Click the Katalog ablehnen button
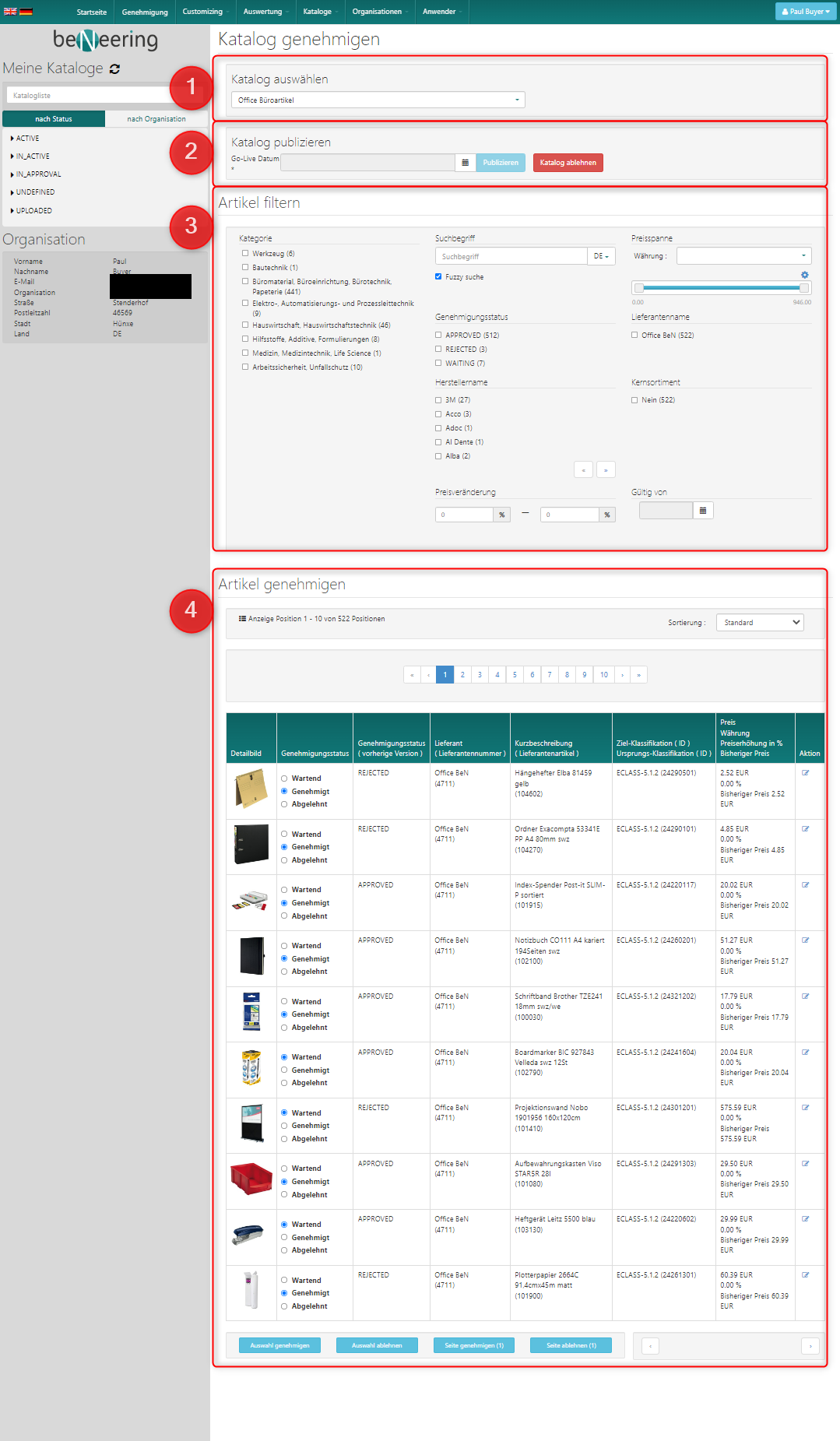This screenshot has height=1441, width=840. tap(568, 163)
